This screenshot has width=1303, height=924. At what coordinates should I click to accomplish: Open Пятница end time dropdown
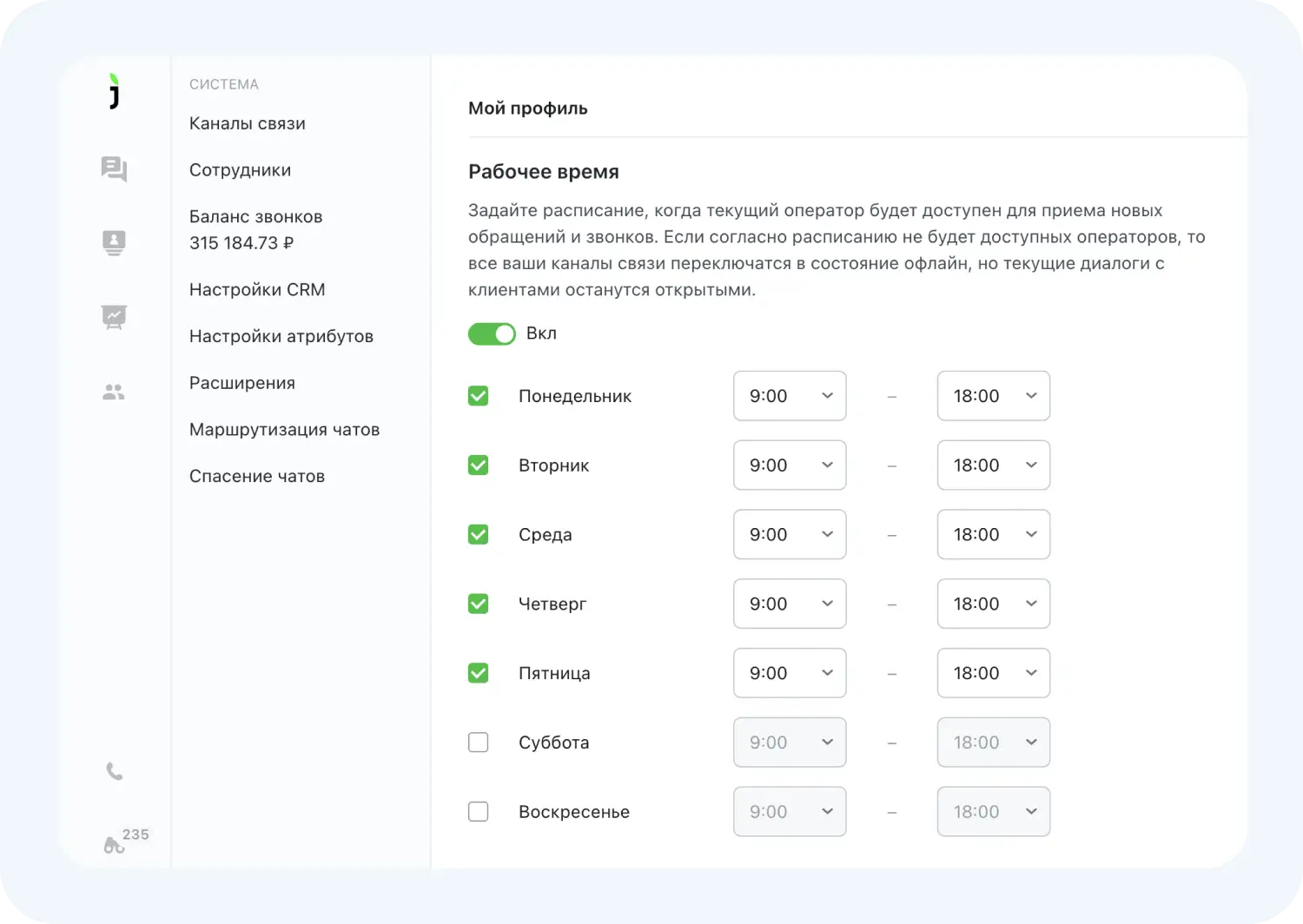click(993, 673)
